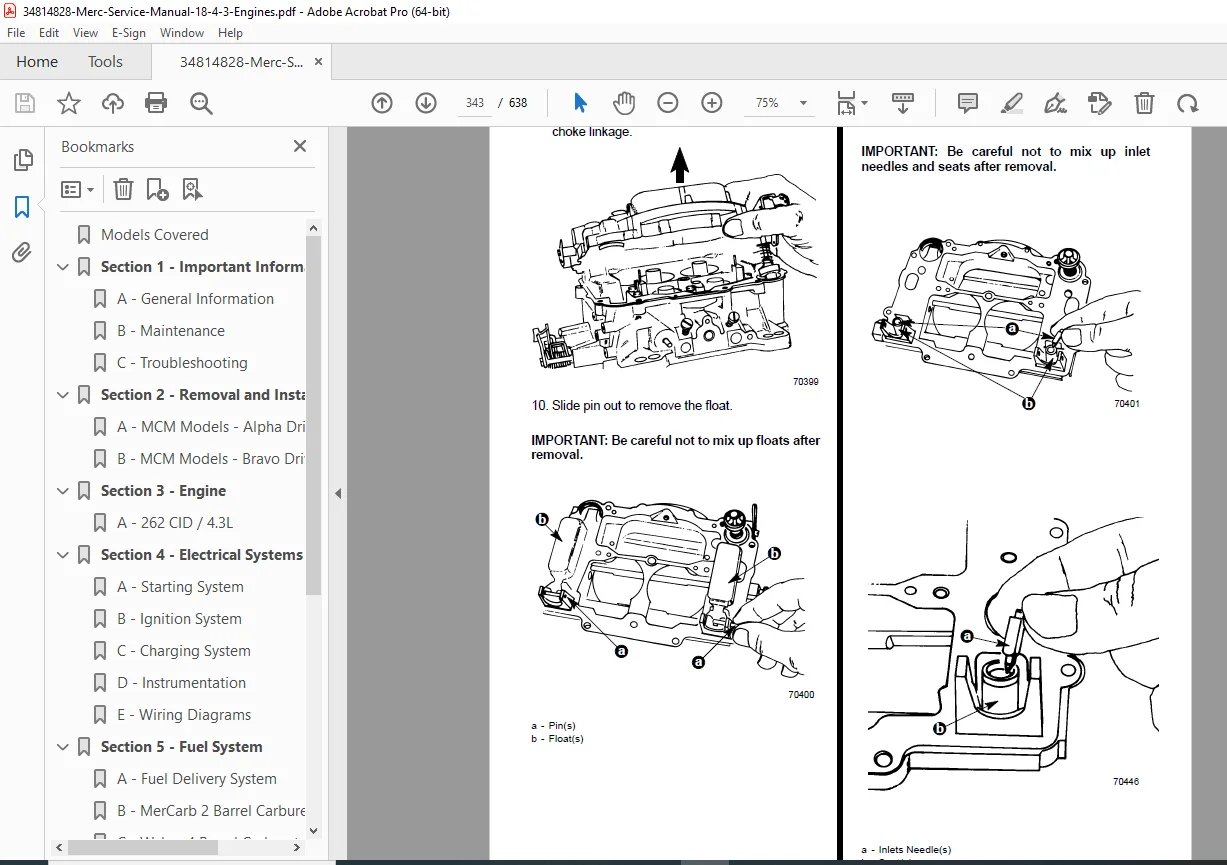The height and width of the screenshot is (865, 1227).
Task: Open A - 262 CID / 4.3L bookmark
Action: click(175, 523)
